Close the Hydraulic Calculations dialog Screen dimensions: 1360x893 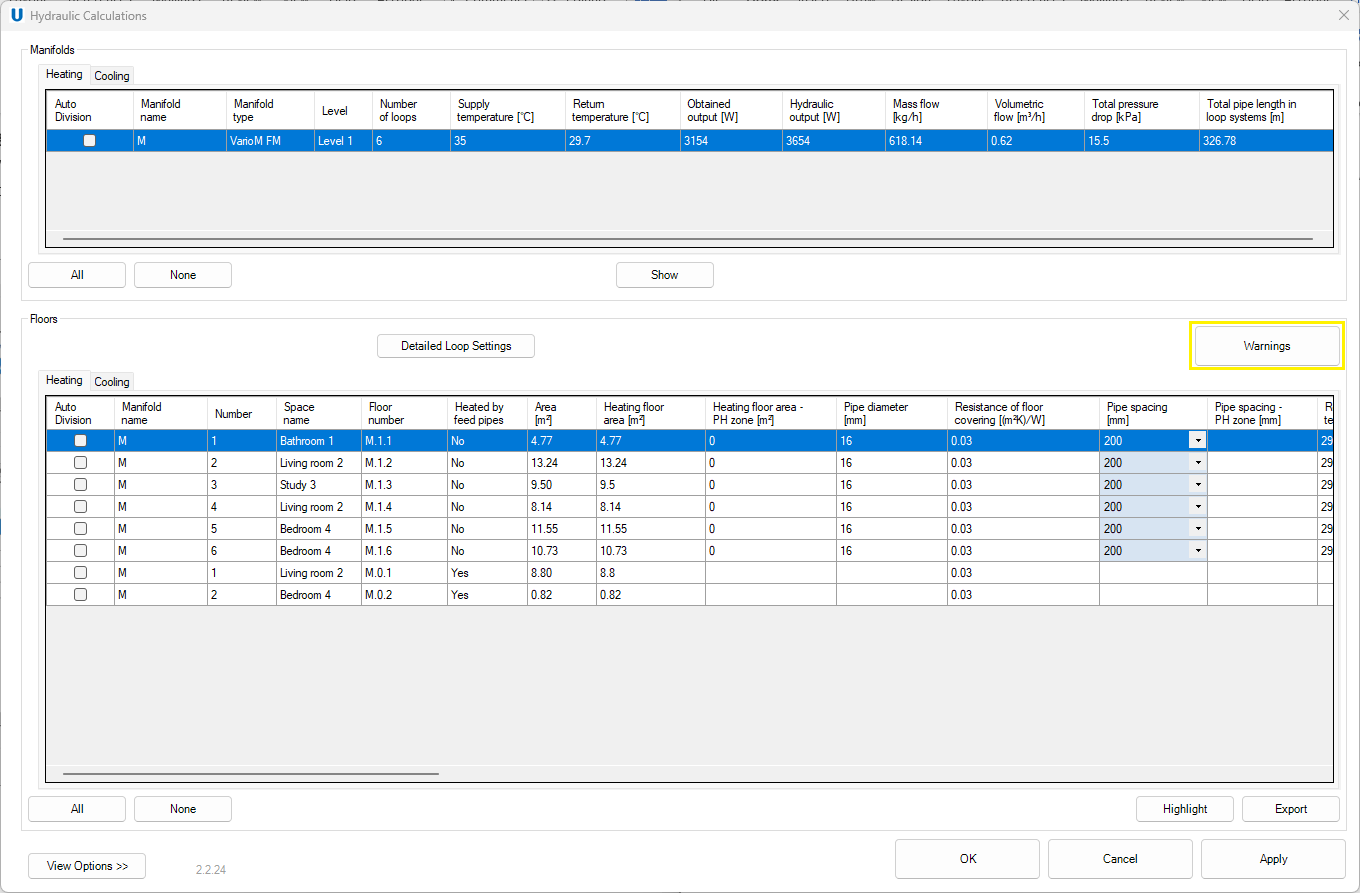tap(1343, 15)
